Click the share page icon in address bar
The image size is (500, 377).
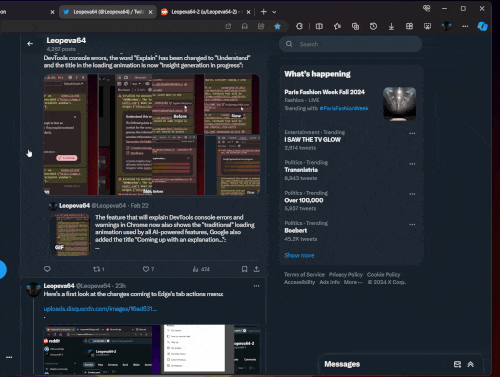click(x=261, y=26)
